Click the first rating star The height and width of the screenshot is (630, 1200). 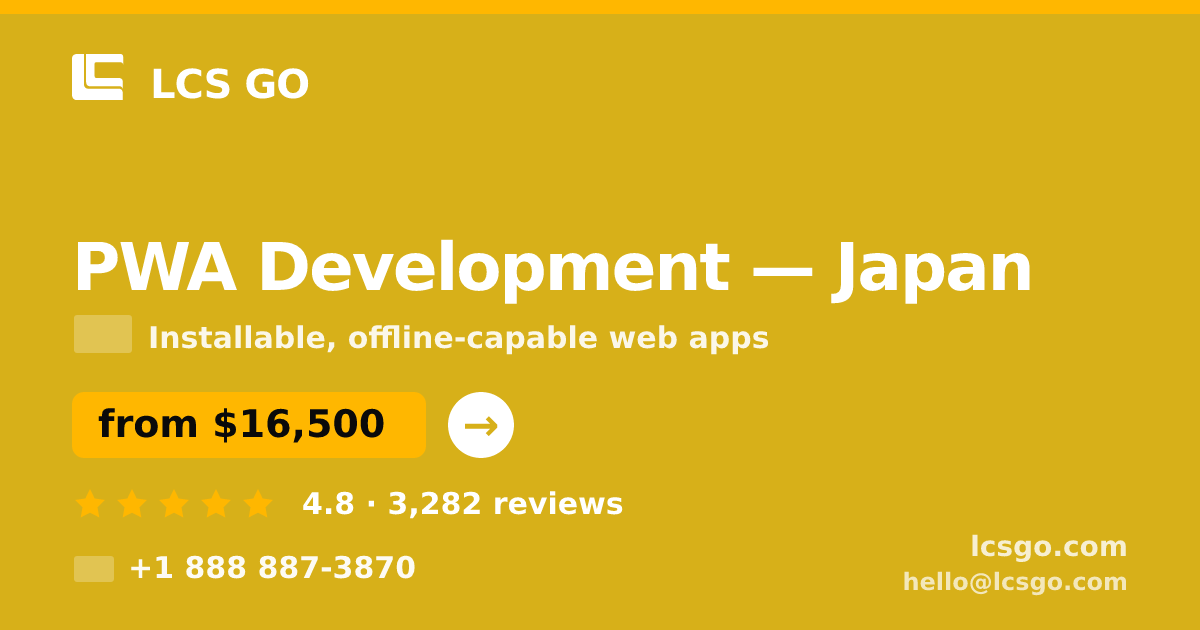[x=90, y=503]
